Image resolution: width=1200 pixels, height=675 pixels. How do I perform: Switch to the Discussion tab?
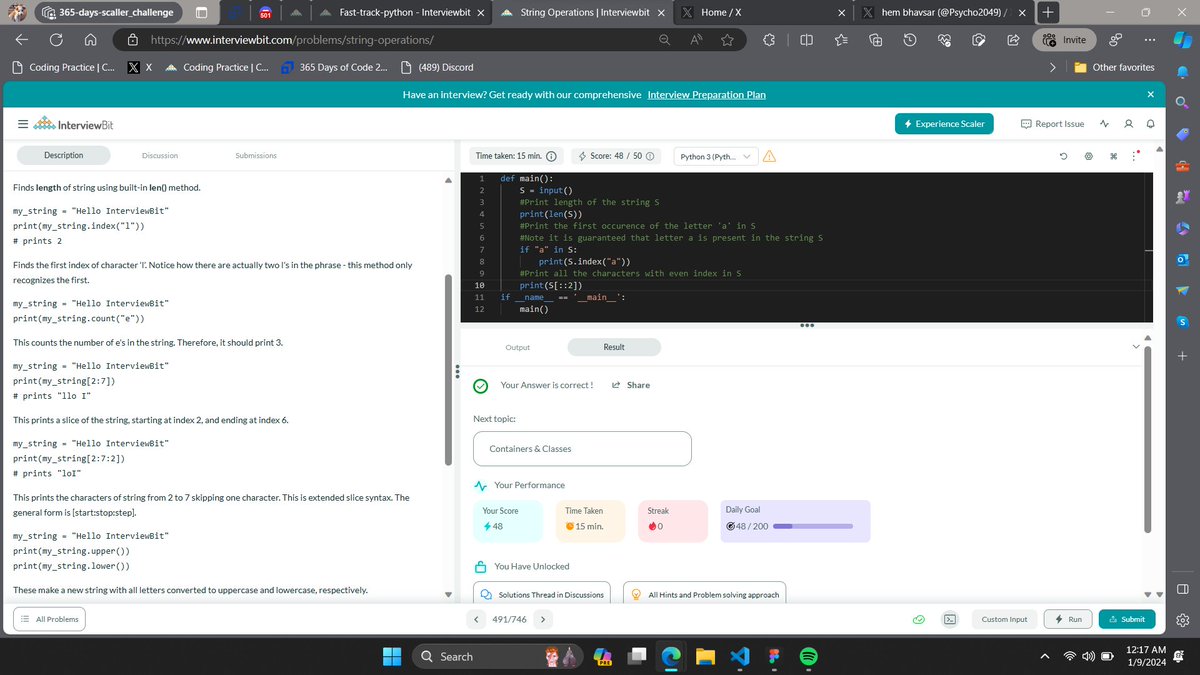(160, 155)
